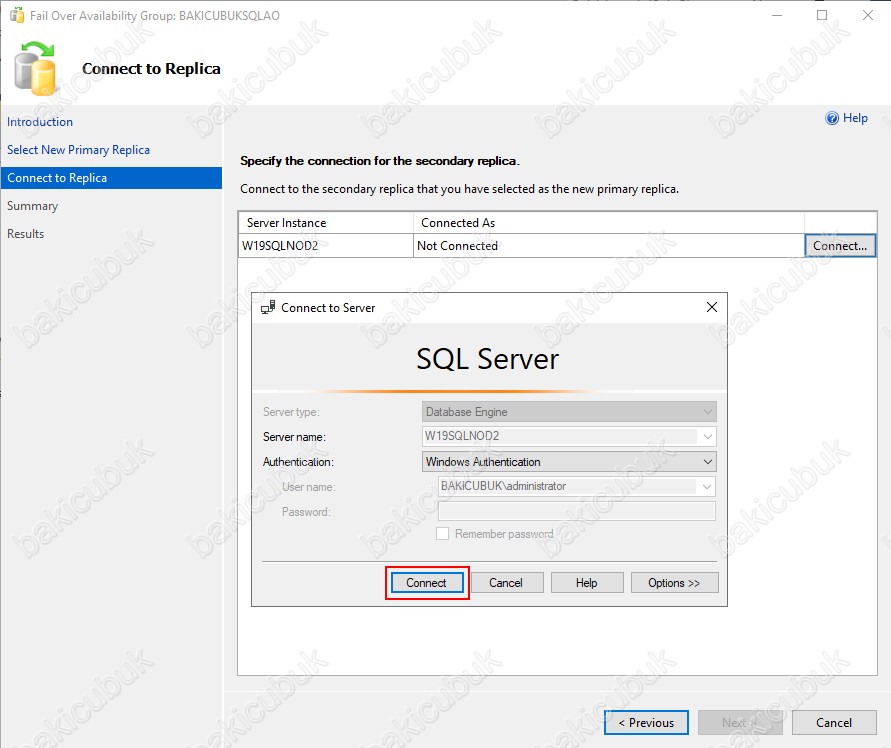
Task: Minimize the failover wizard window
Action: click(777, 15)
